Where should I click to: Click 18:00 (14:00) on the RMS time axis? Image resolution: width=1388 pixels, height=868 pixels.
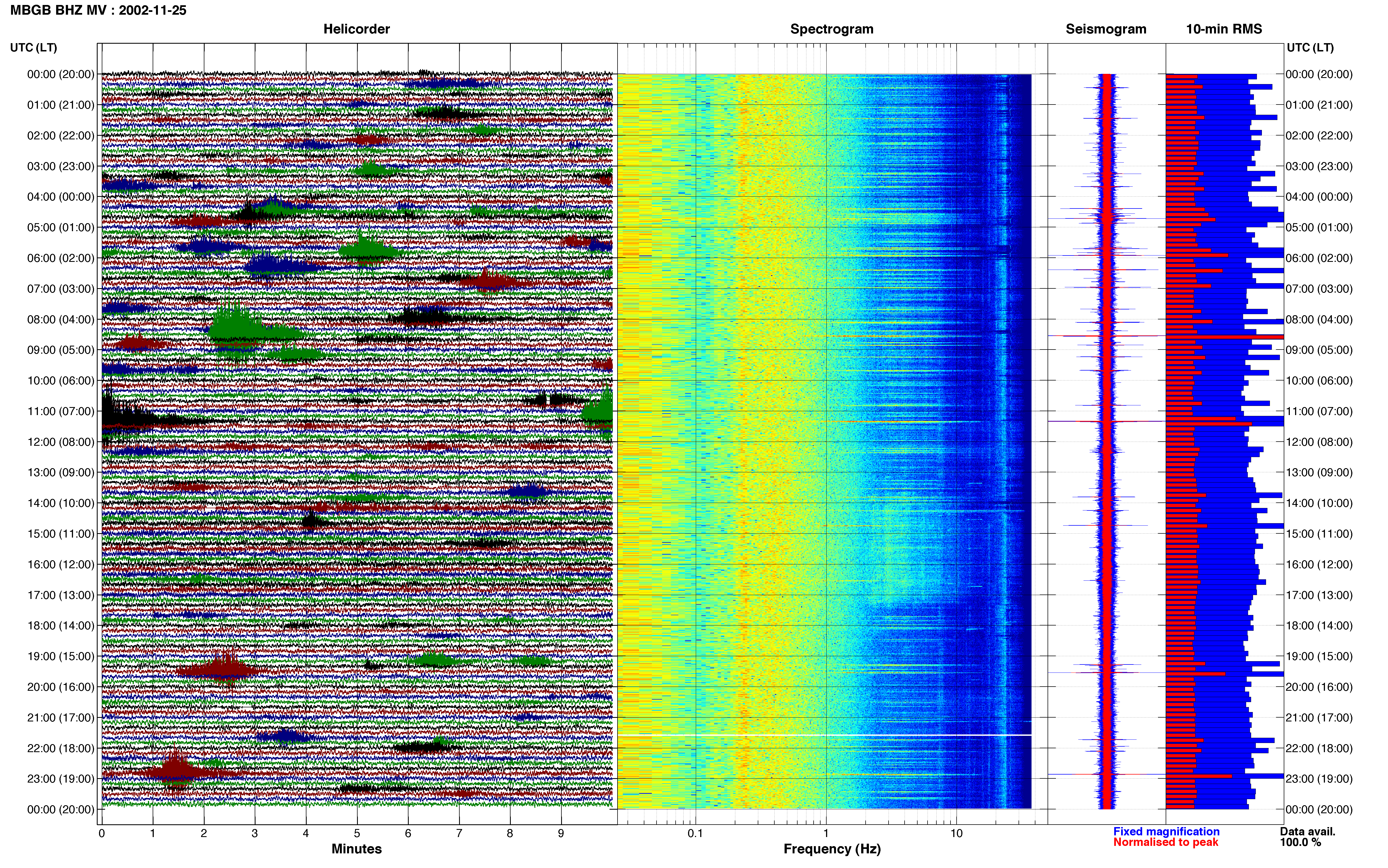click(1319, 626)
